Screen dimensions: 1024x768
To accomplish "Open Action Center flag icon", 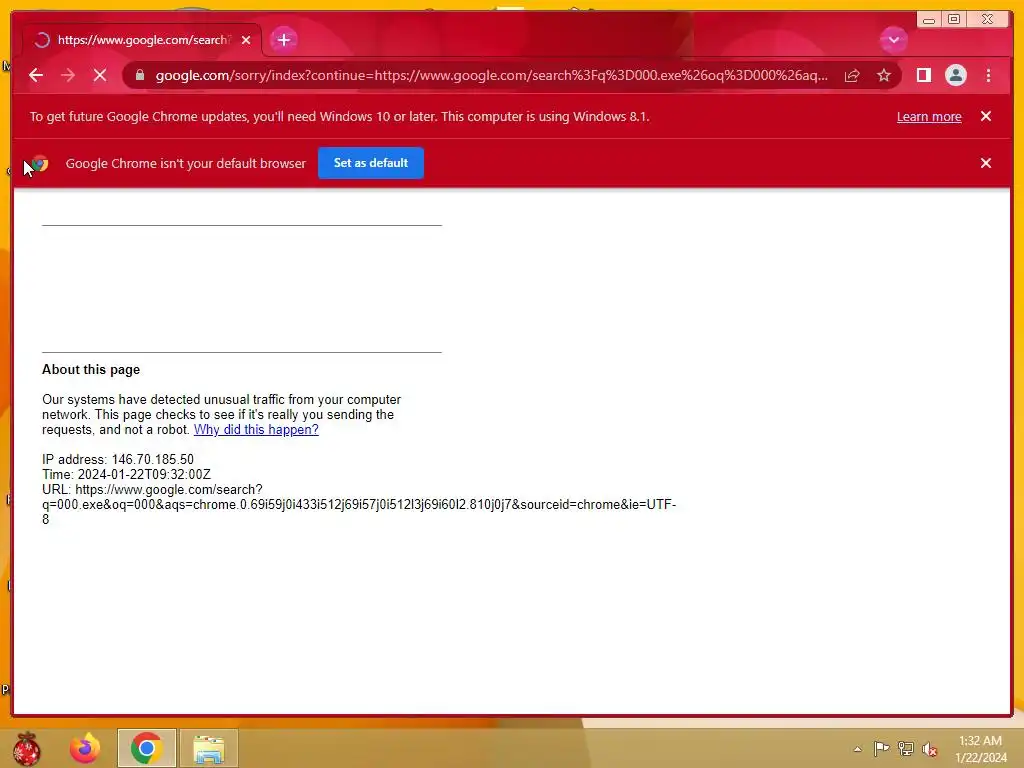I will [881, 748].
